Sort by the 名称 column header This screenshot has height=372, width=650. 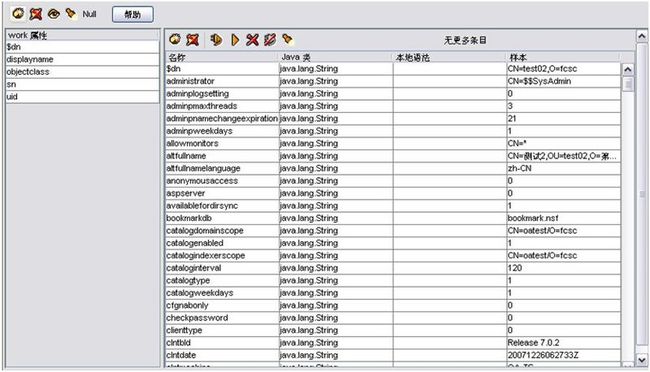[222, 57]
